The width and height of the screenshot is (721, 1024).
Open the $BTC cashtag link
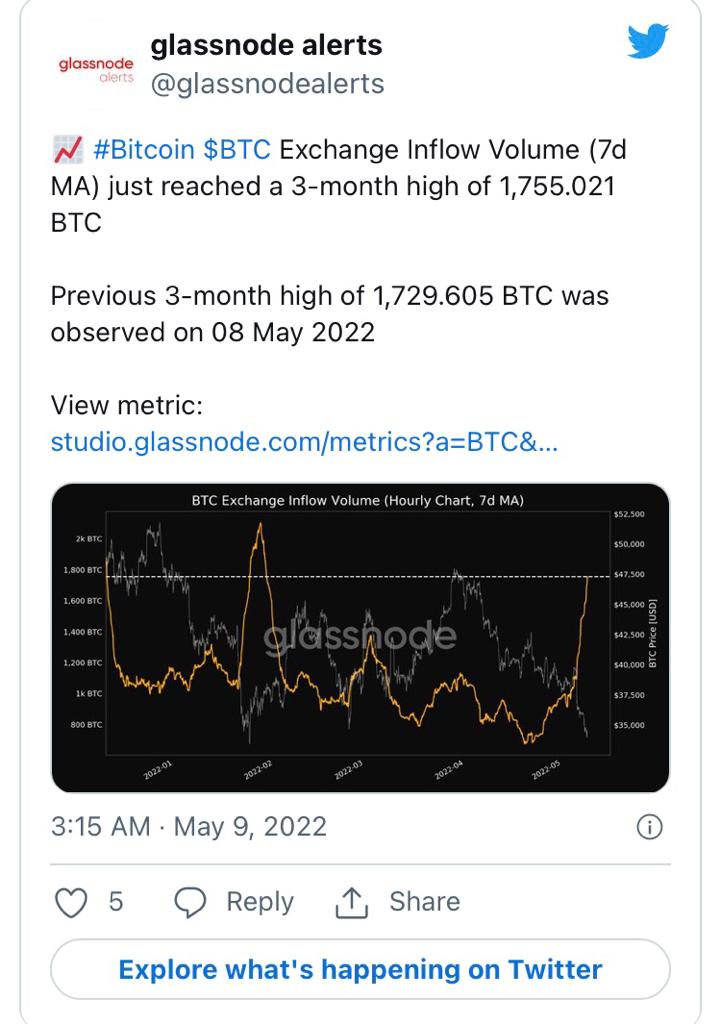236,150
